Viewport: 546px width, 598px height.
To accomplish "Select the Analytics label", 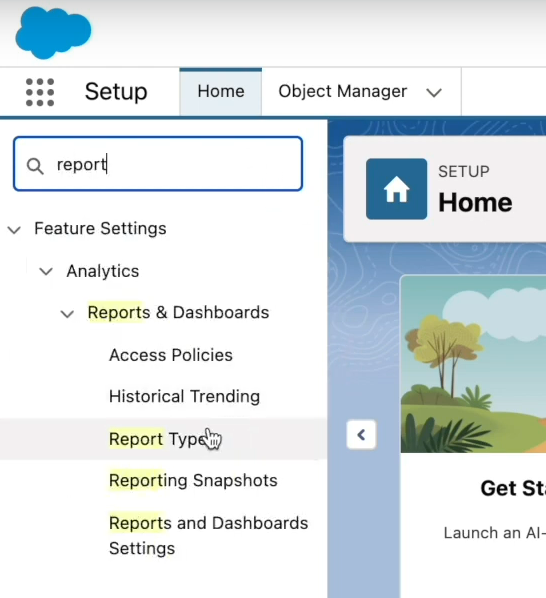I will tap(103, 271).
